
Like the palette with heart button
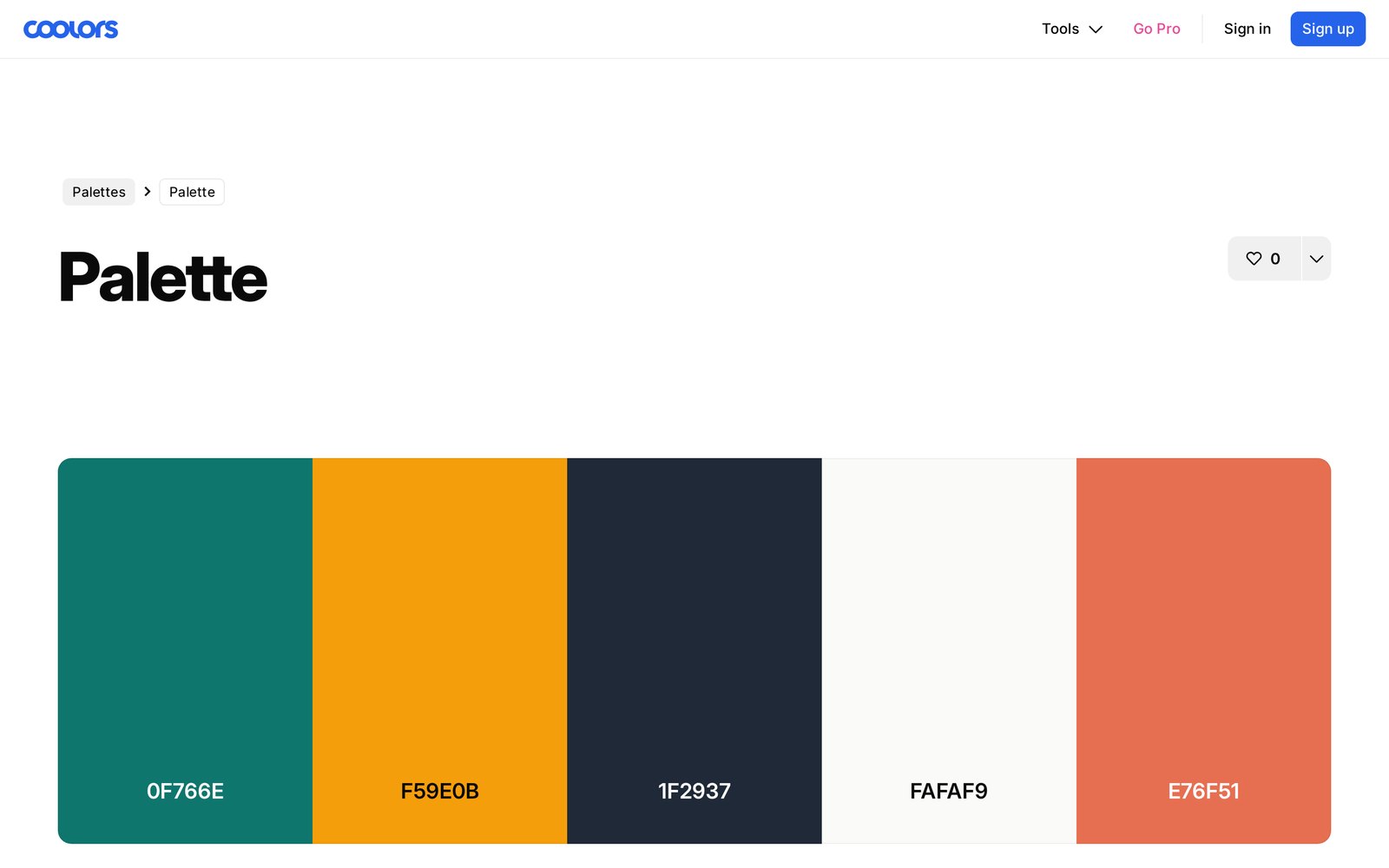pyautogui.click(x=1264, y=259)
